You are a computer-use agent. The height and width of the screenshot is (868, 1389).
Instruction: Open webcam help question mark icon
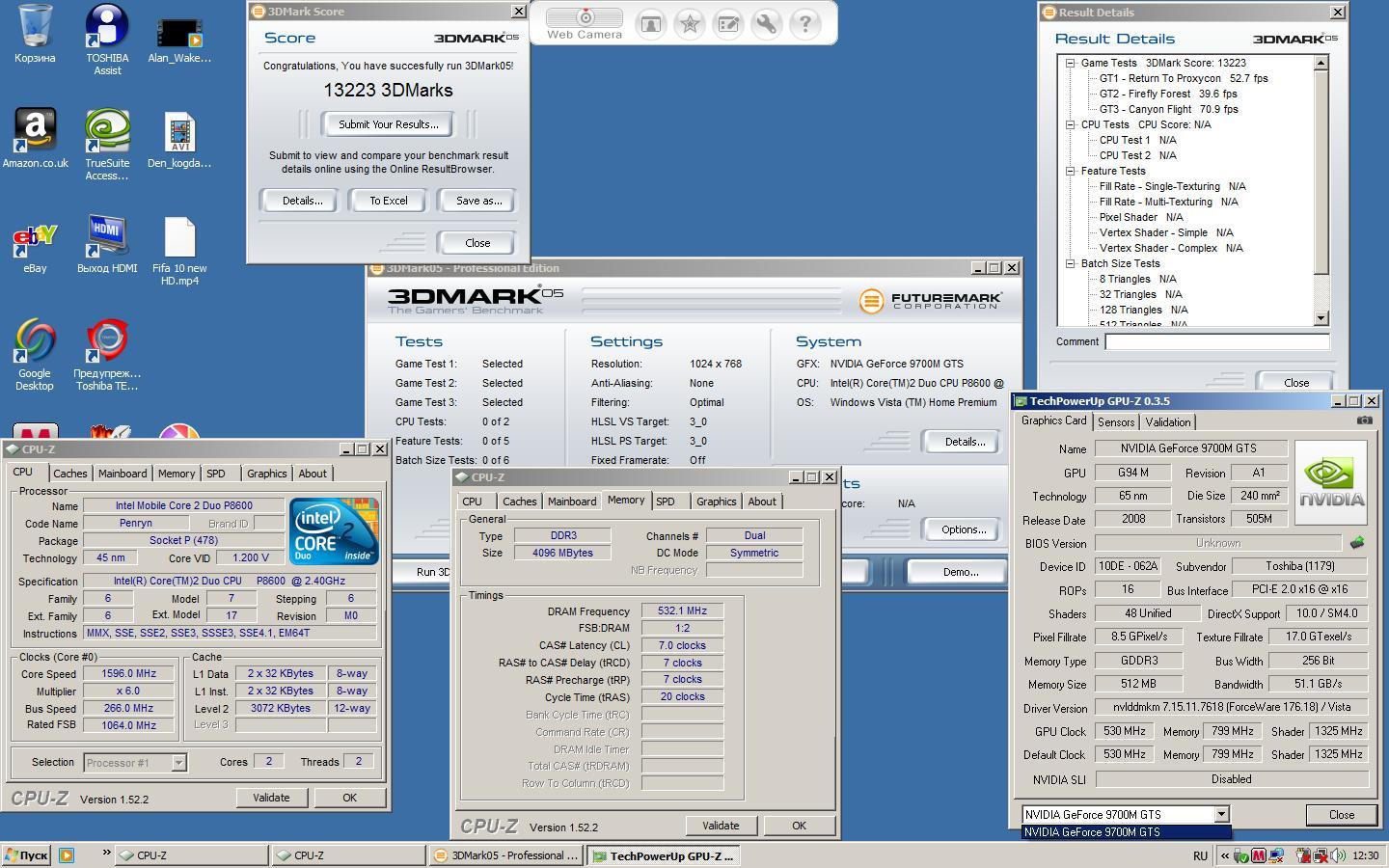[804, 23]
